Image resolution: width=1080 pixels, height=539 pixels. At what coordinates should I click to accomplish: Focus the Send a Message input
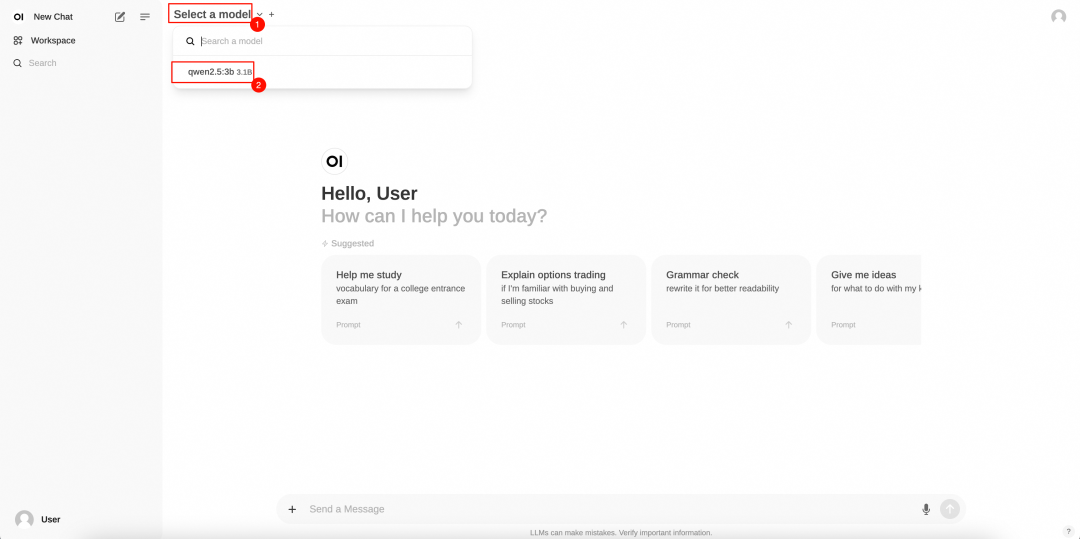pyautogui.click(x=610, y=509)
